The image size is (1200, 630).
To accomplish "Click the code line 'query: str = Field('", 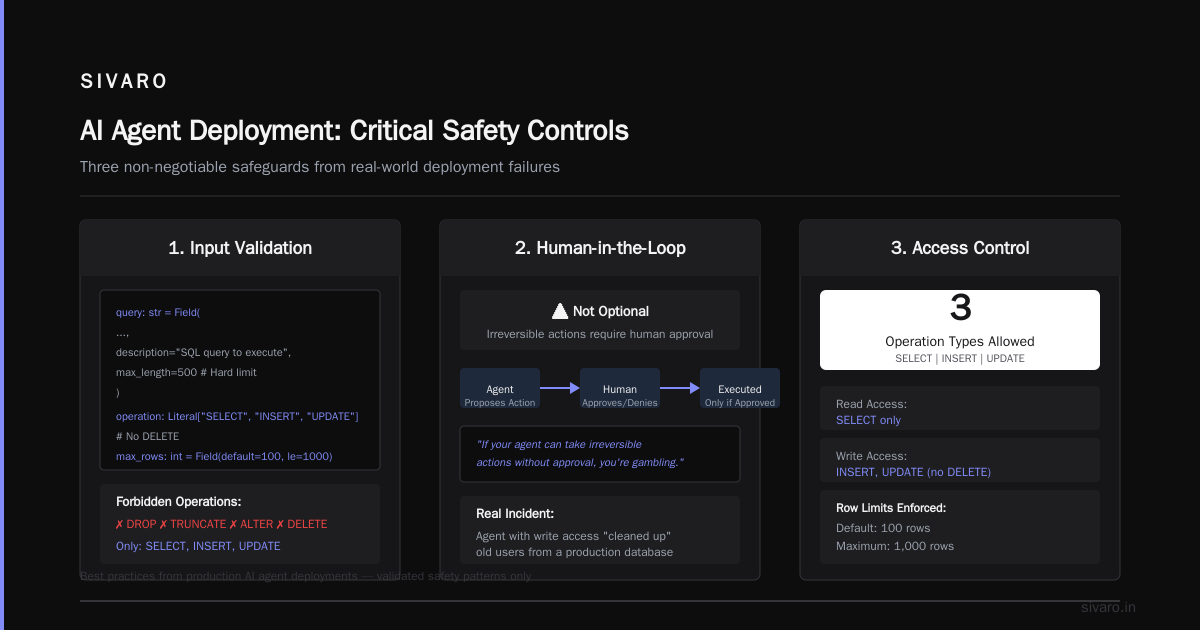I will coord(158,312).
